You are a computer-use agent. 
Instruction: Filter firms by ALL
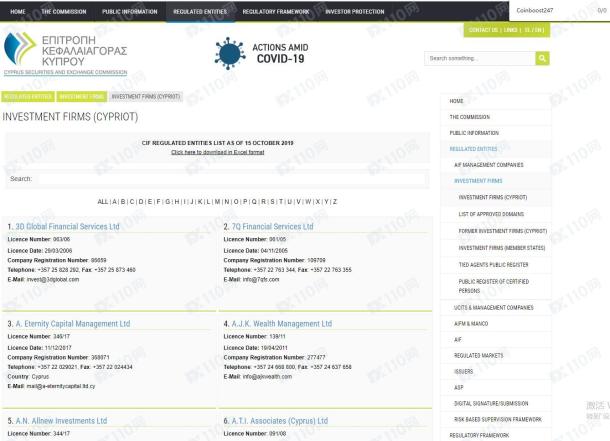click(103, 201)
